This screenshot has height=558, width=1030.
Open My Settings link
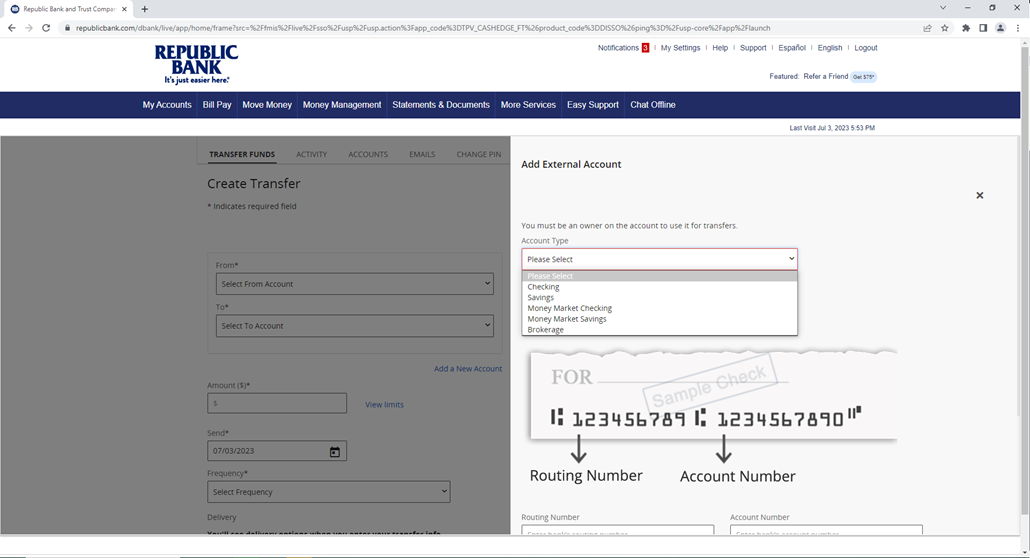pos(681,48)
